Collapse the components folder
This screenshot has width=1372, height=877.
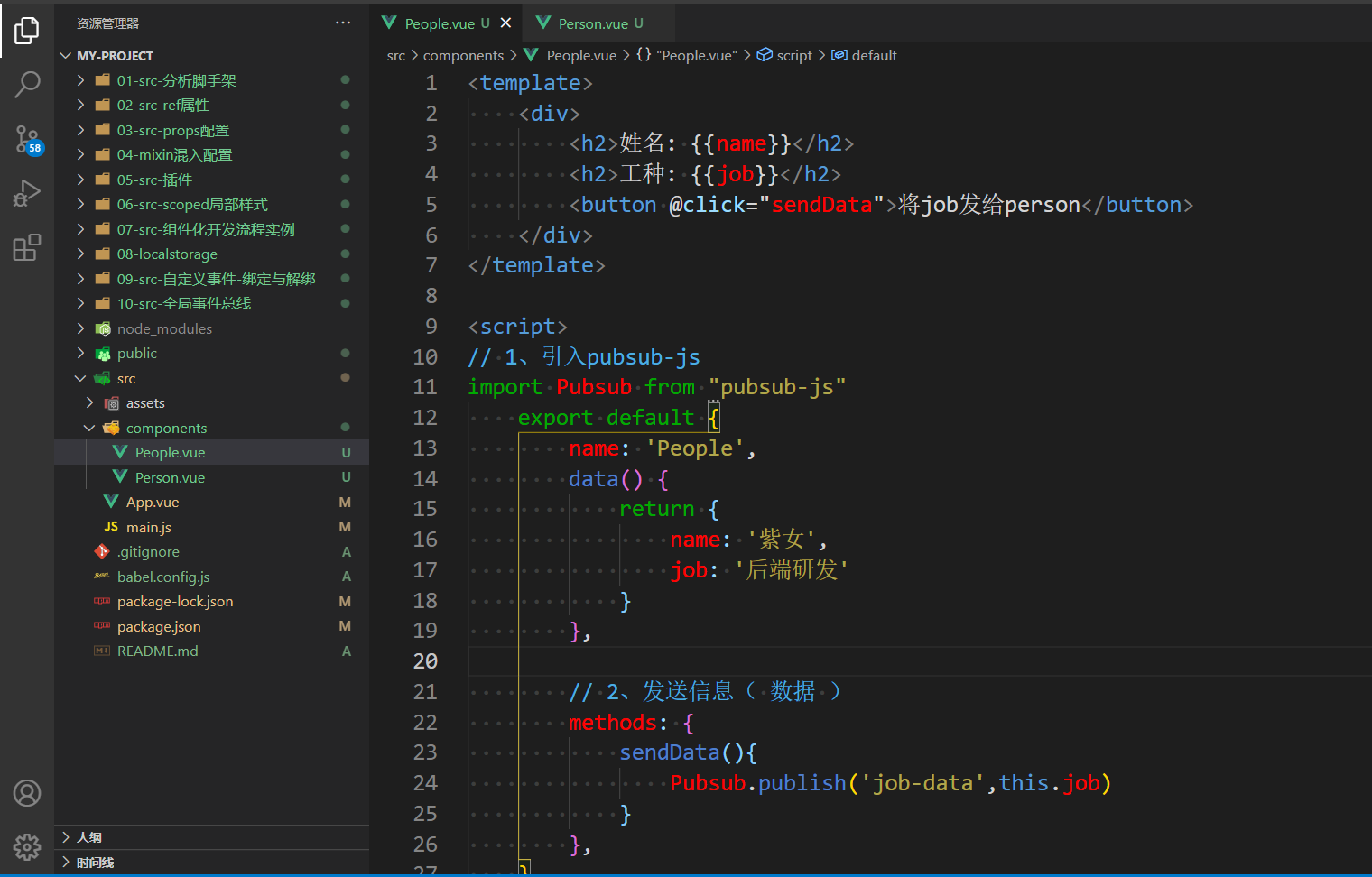212,428
